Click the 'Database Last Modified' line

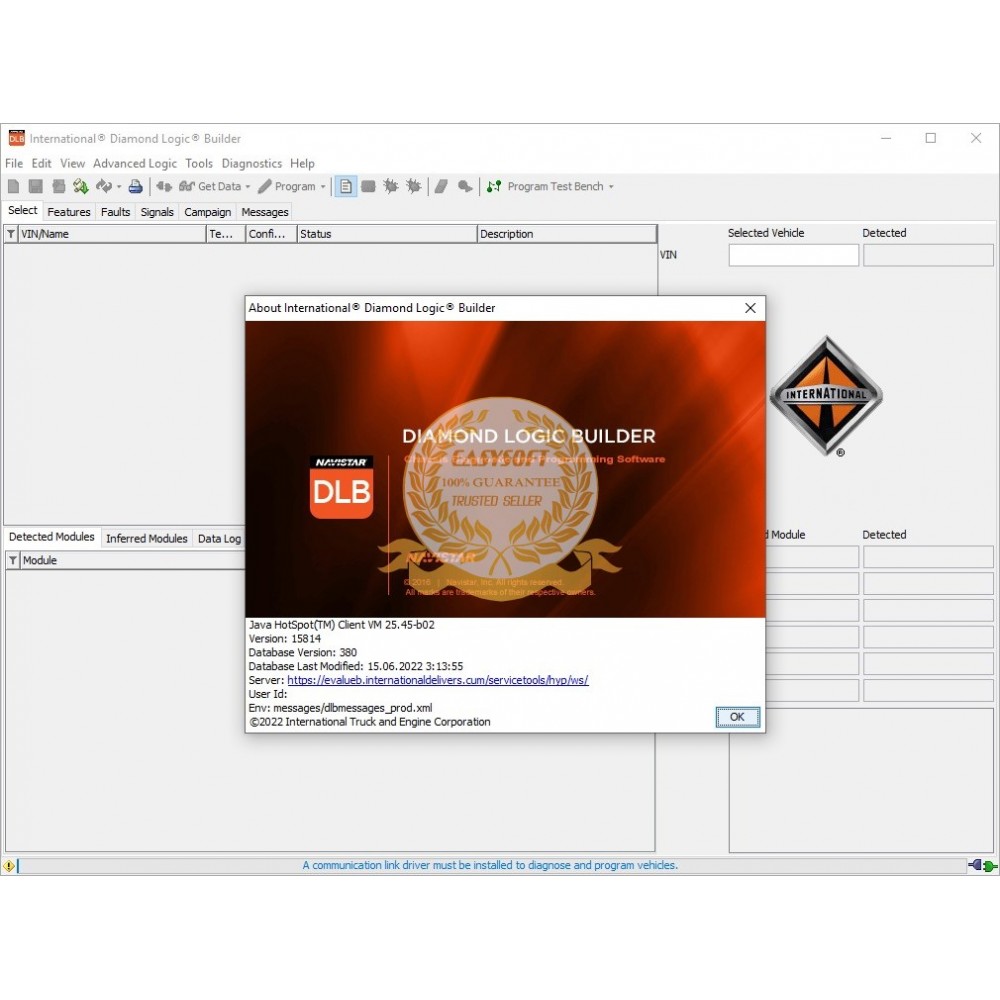click(x=355, y=666)
